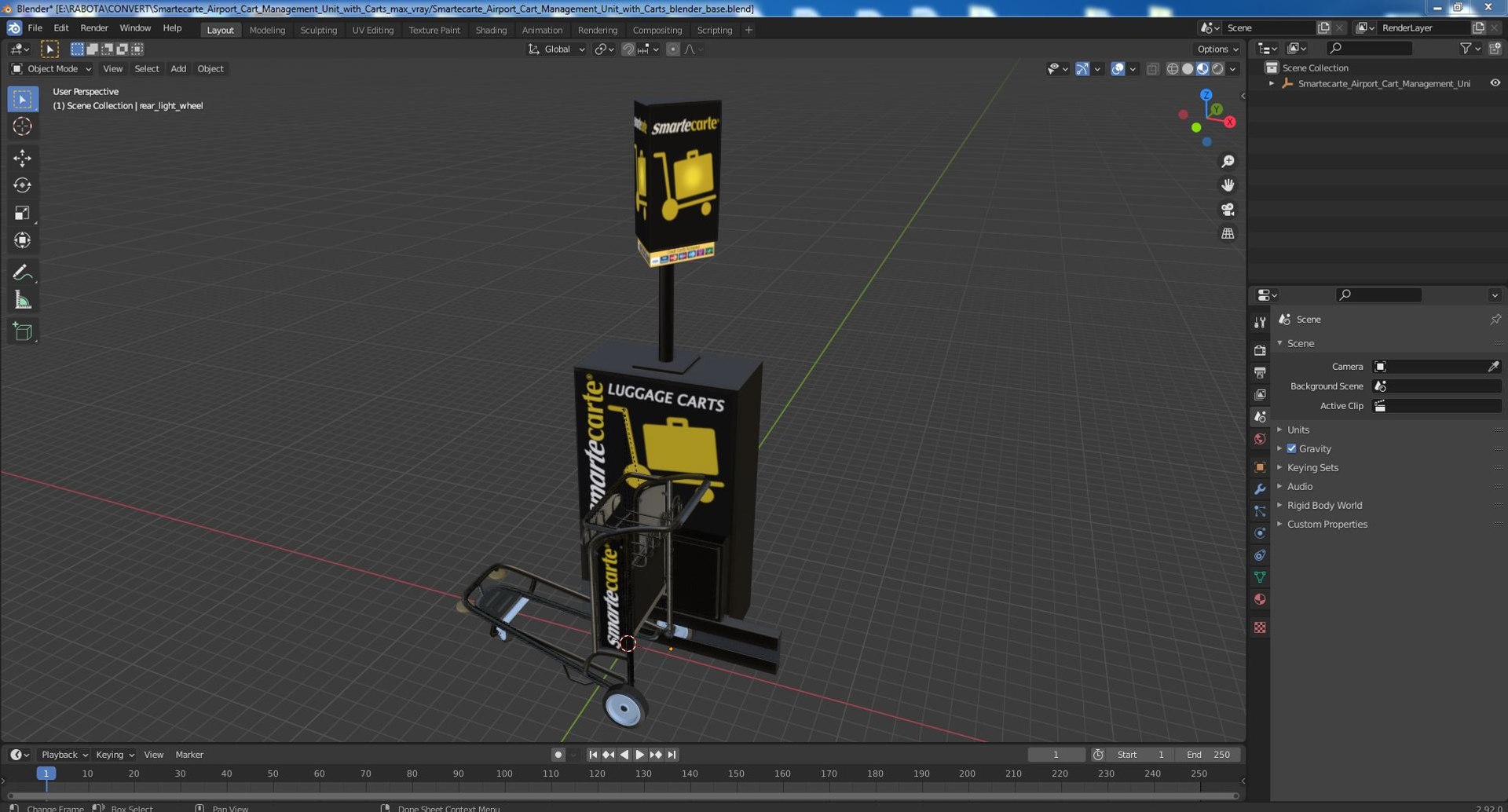Hide Smartecarte collection with eye icon
This screenshot has height=812, width=1508.
pos(1495,83)
